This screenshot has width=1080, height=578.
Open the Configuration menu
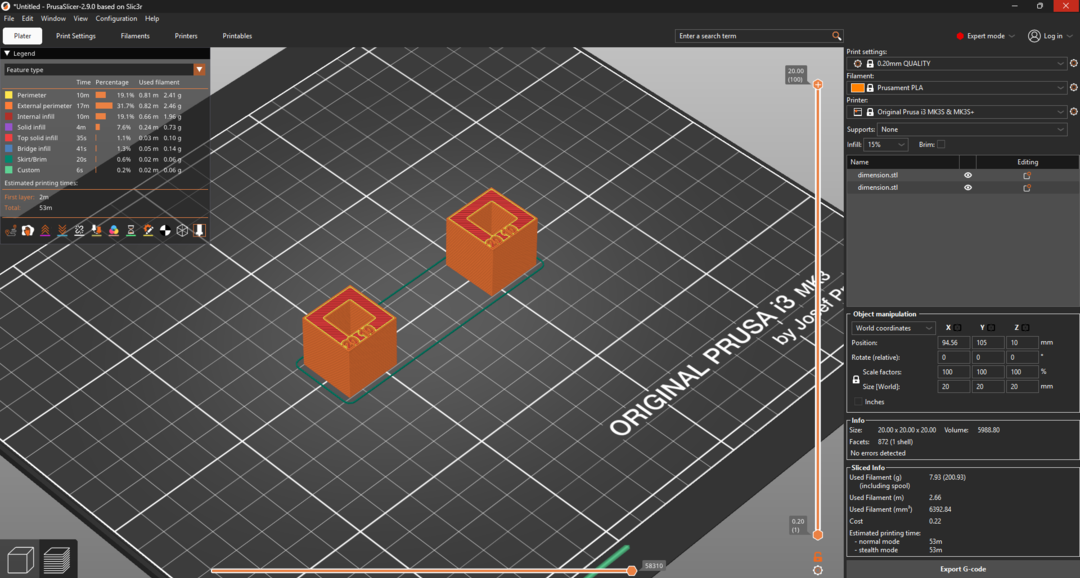pyautogui.click(x=116, y=19)
